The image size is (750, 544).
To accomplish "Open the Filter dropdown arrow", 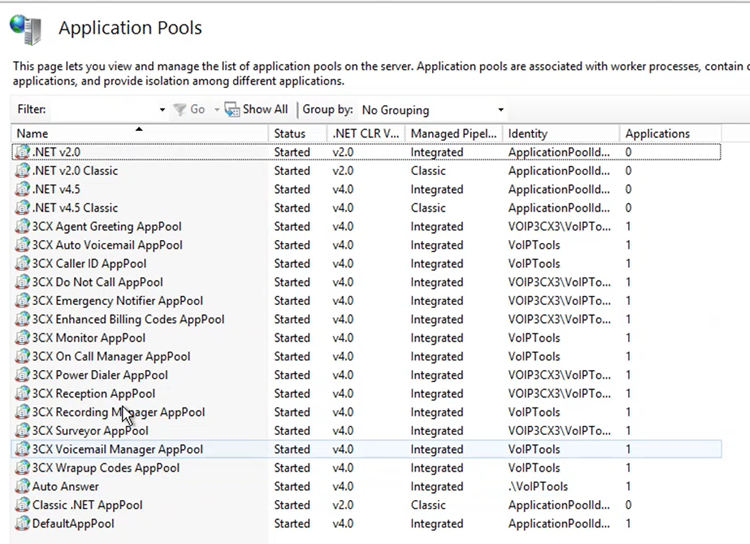I will coord(163,110).
